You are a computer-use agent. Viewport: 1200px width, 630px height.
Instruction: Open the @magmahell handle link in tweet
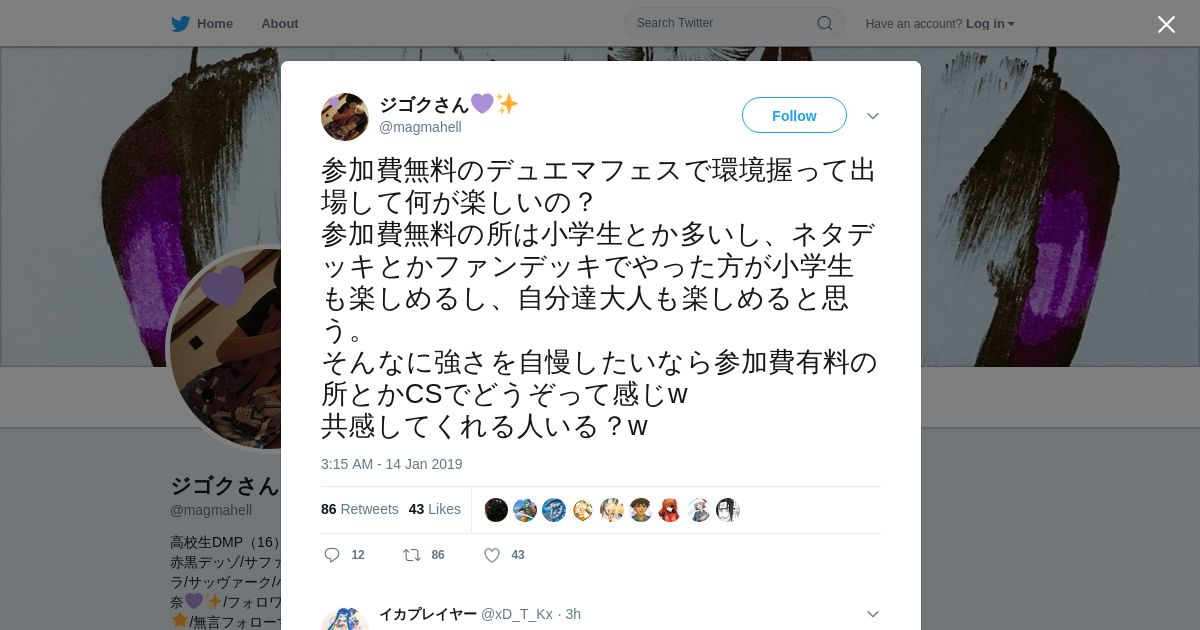420,127
